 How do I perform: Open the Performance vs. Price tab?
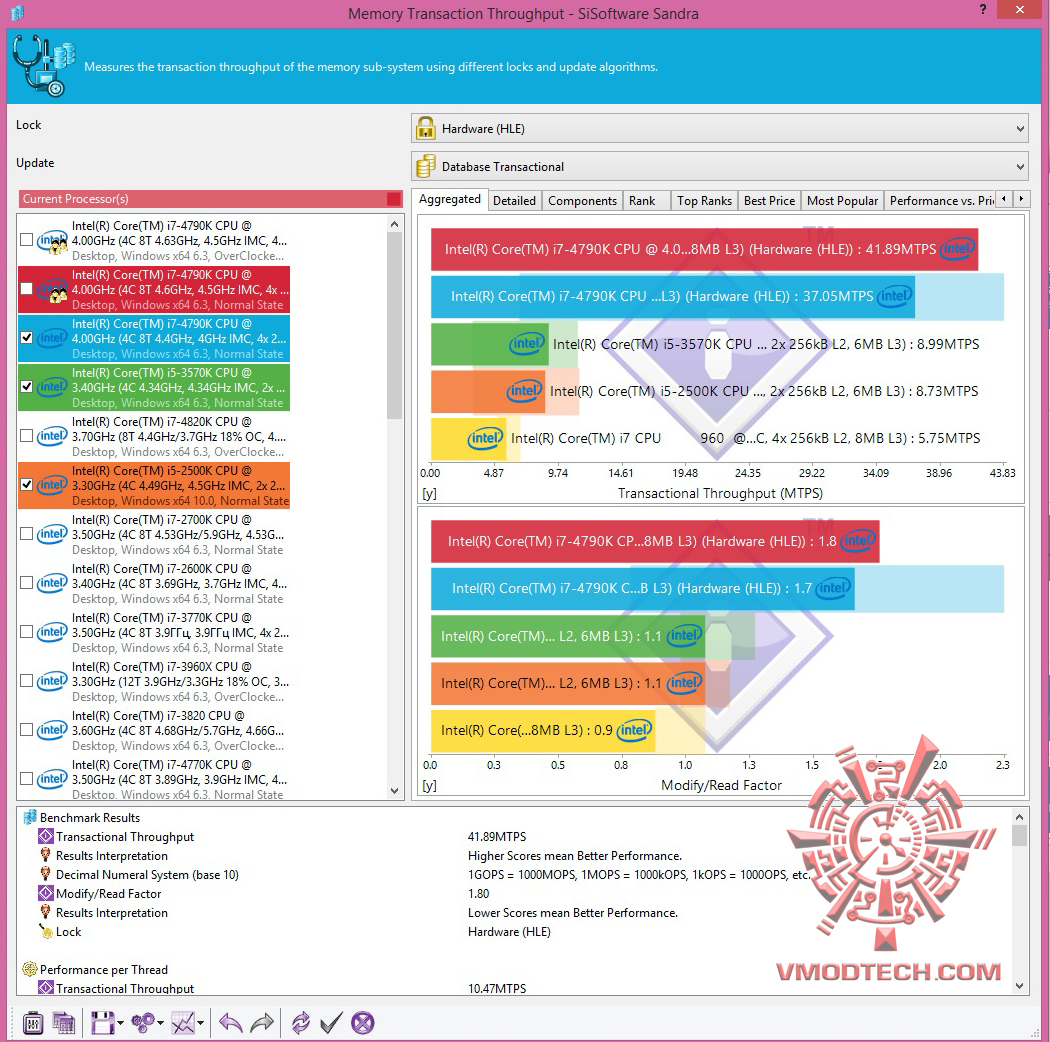click(940, 201)
